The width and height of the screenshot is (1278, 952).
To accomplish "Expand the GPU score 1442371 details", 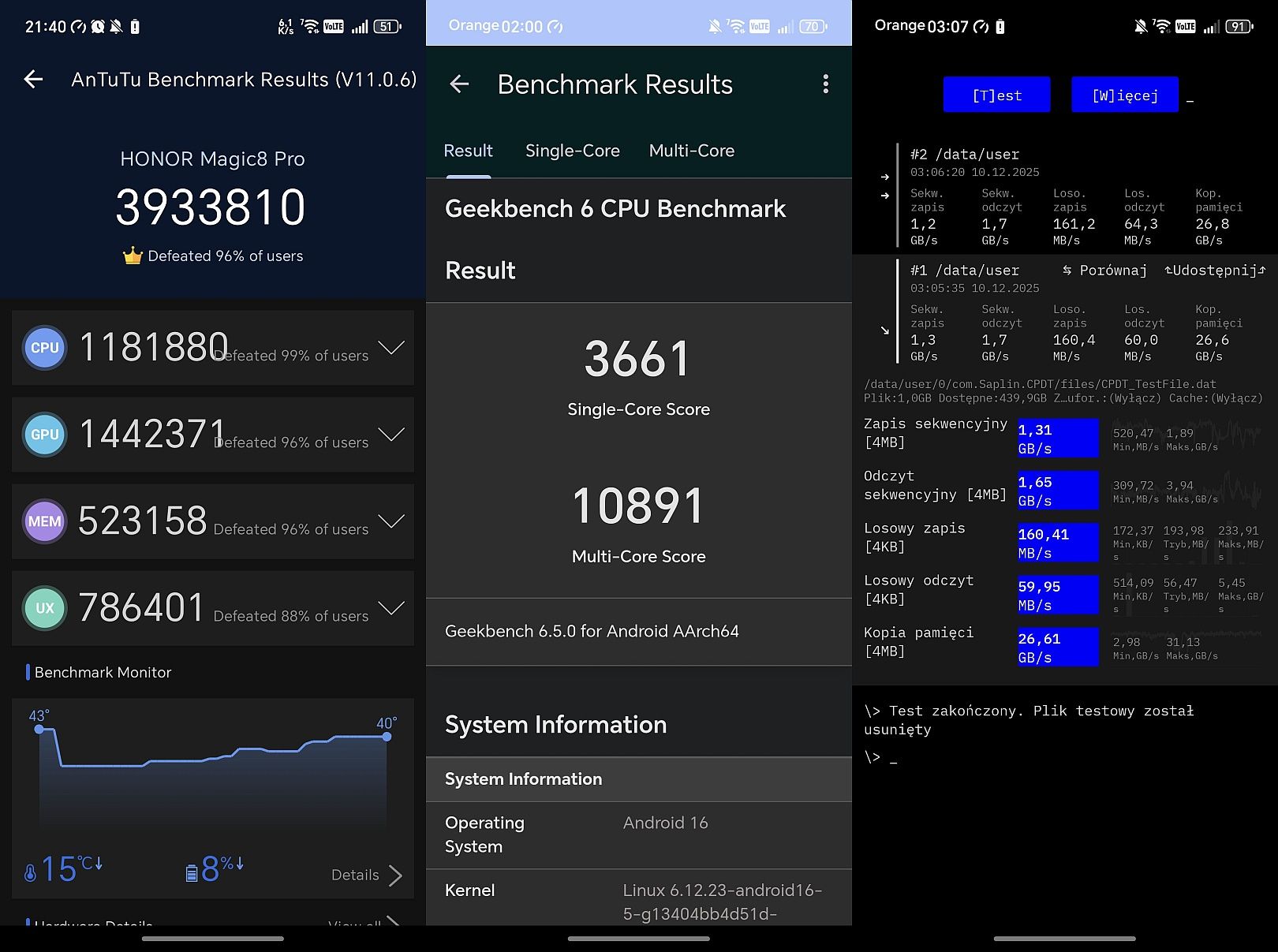I will tap(391, 435).
